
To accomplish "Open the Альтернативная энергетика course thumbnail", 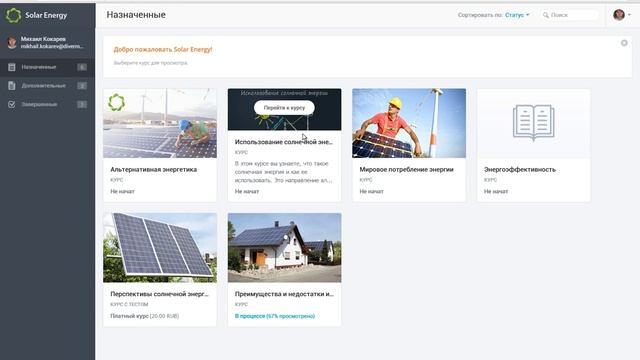I will [x=160, y=123].
